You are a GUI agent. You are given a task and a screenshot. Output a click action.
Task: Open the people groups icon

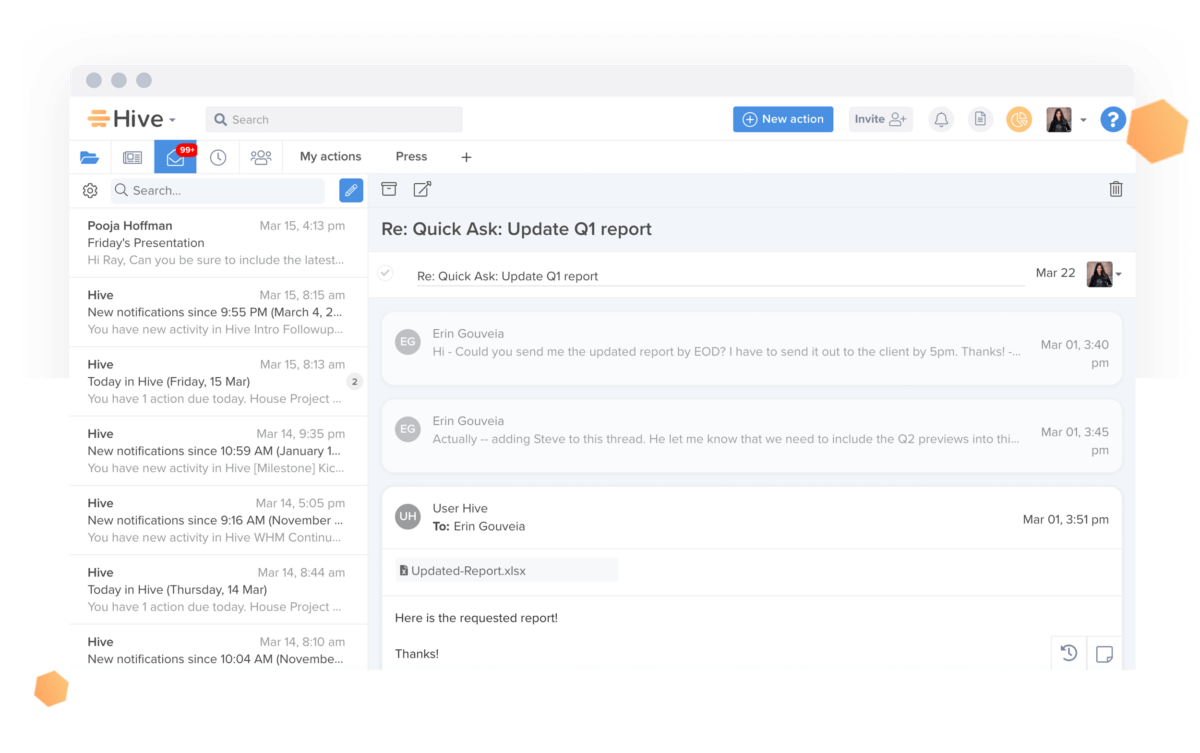click(x=261, y=157)
